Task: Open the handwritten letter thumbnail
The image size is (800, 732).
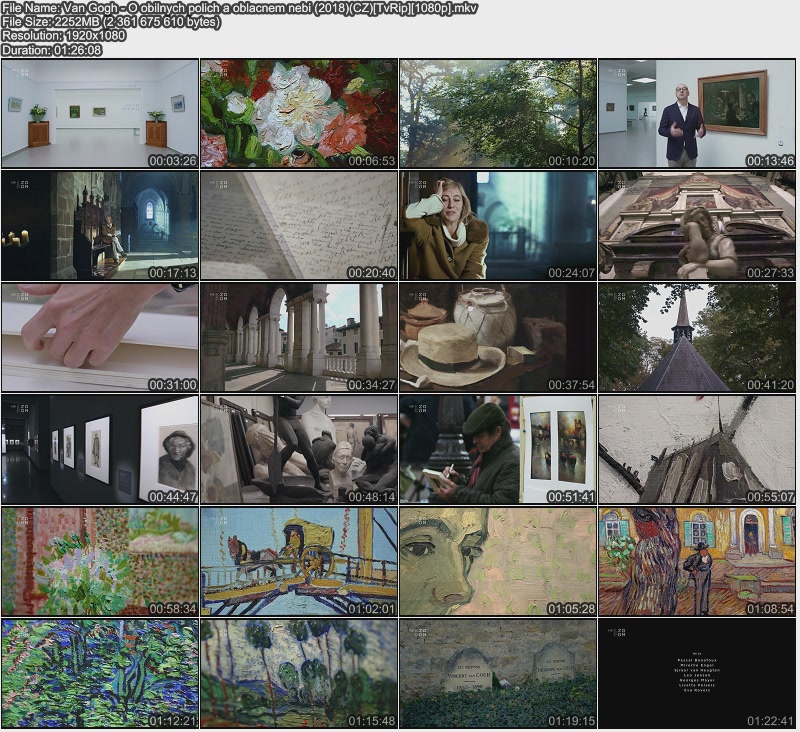Action: (299, 225)
